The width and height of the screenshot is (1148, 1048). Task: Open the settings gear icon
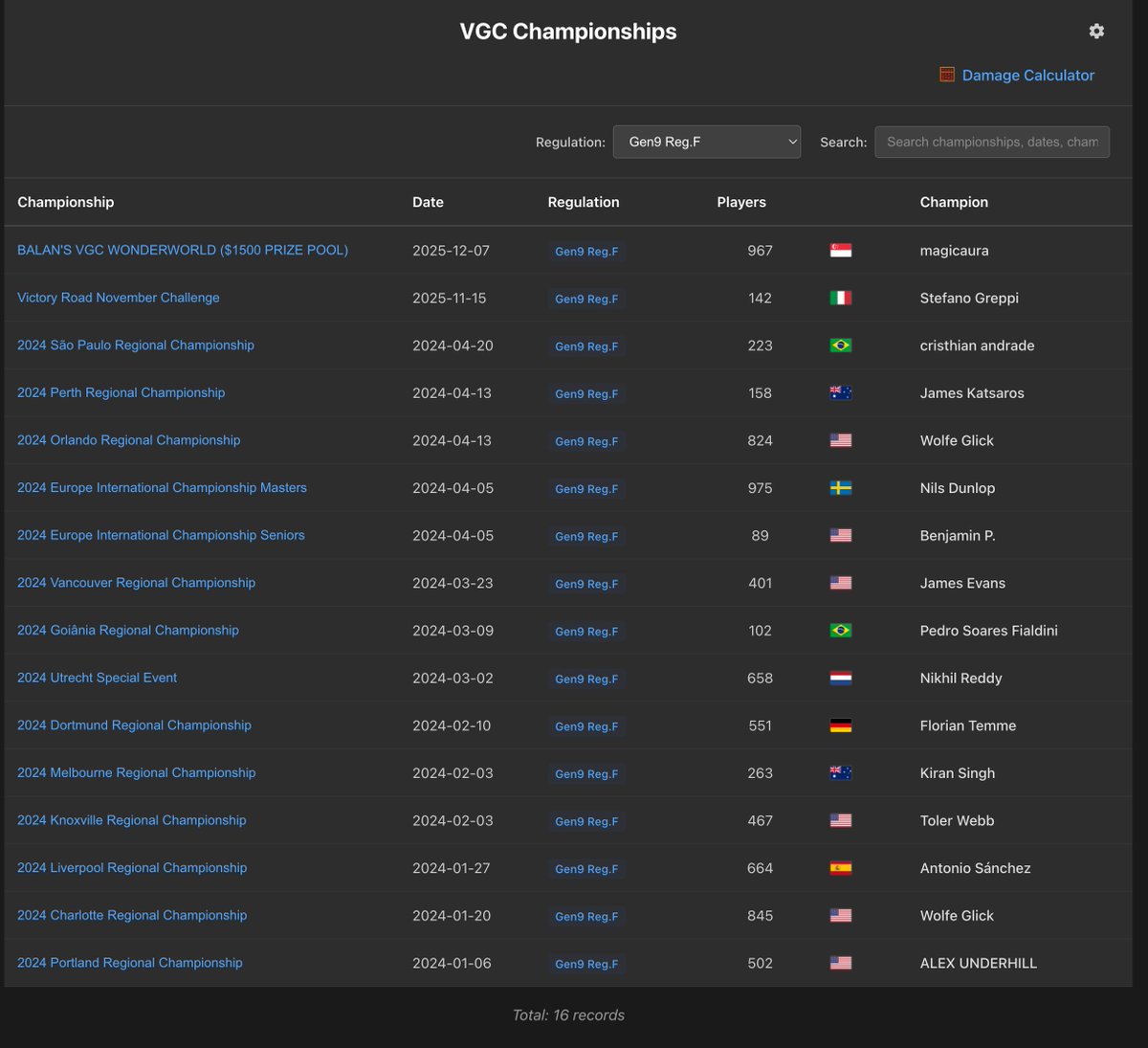pos(1096,31)
